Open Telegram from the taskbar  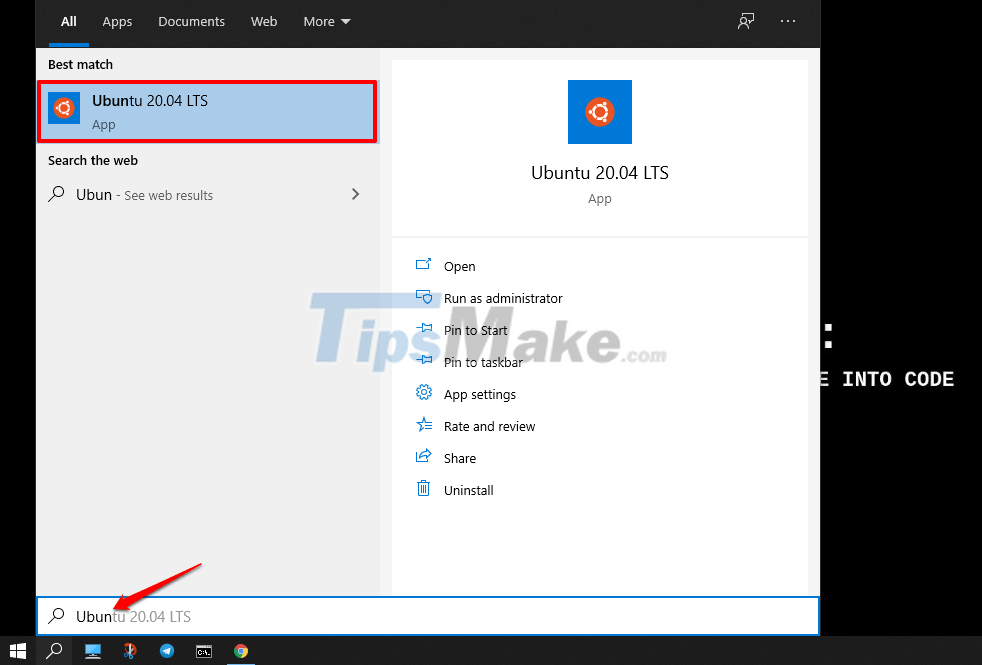tap(166, 651)
